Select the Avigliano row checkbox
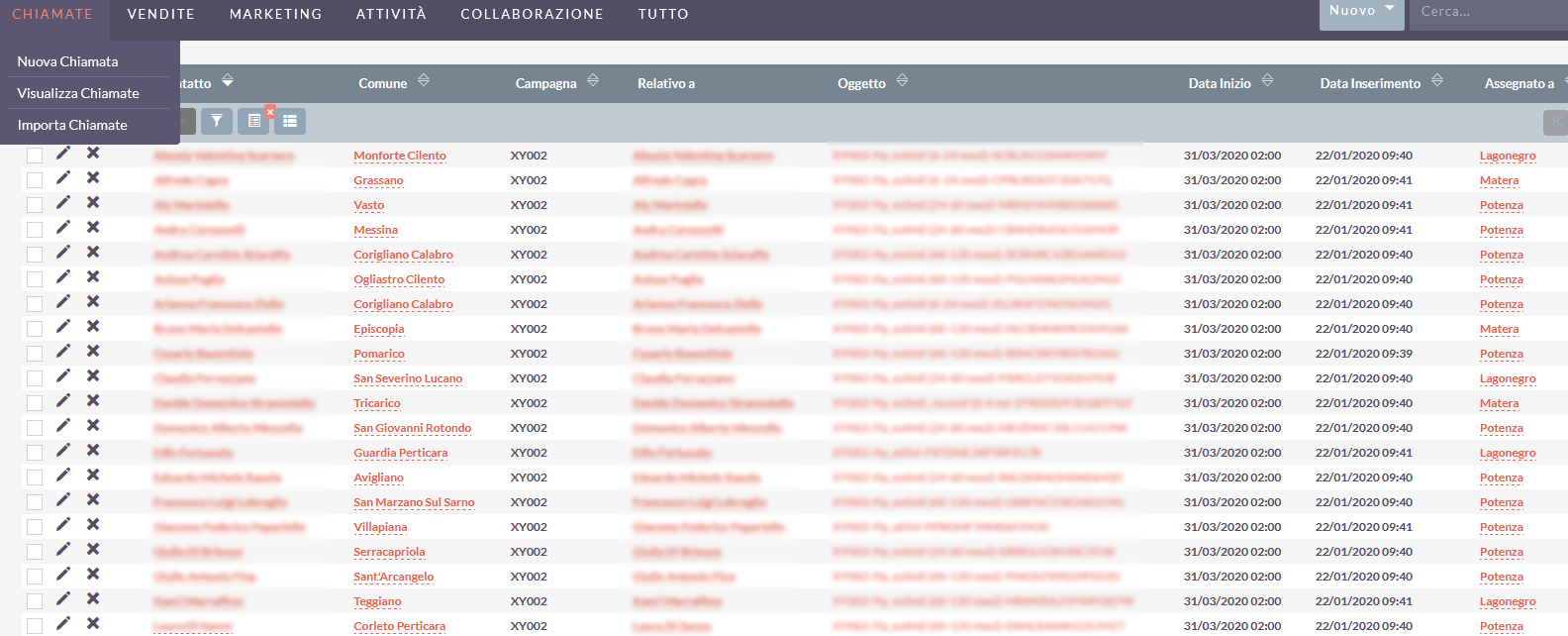The image size is (1568, 636). (35, 477)
